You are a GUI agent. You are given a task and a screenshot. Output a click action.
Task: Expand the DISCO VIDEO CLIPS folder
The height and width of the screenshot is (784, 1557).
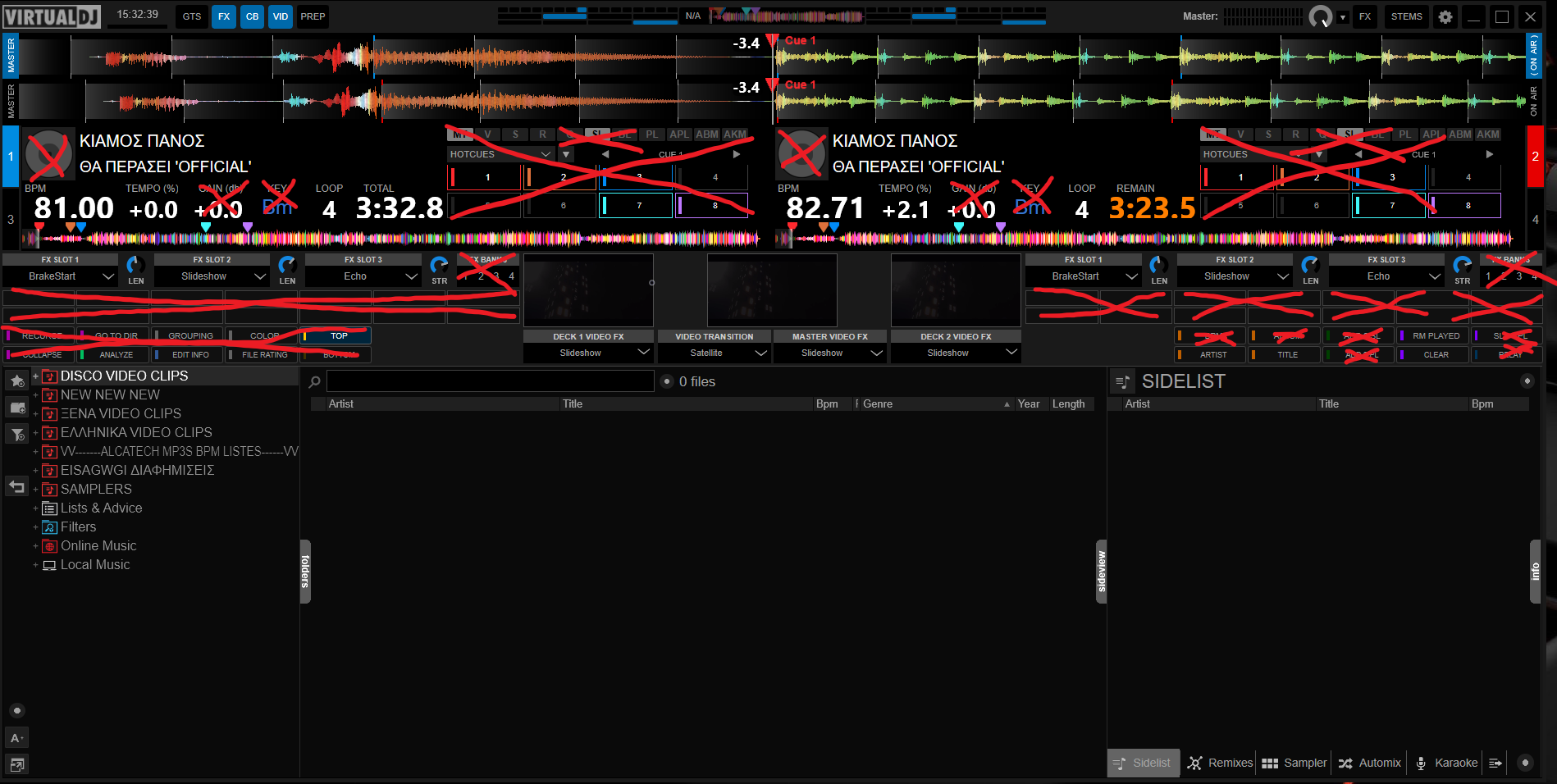point(35,376)
